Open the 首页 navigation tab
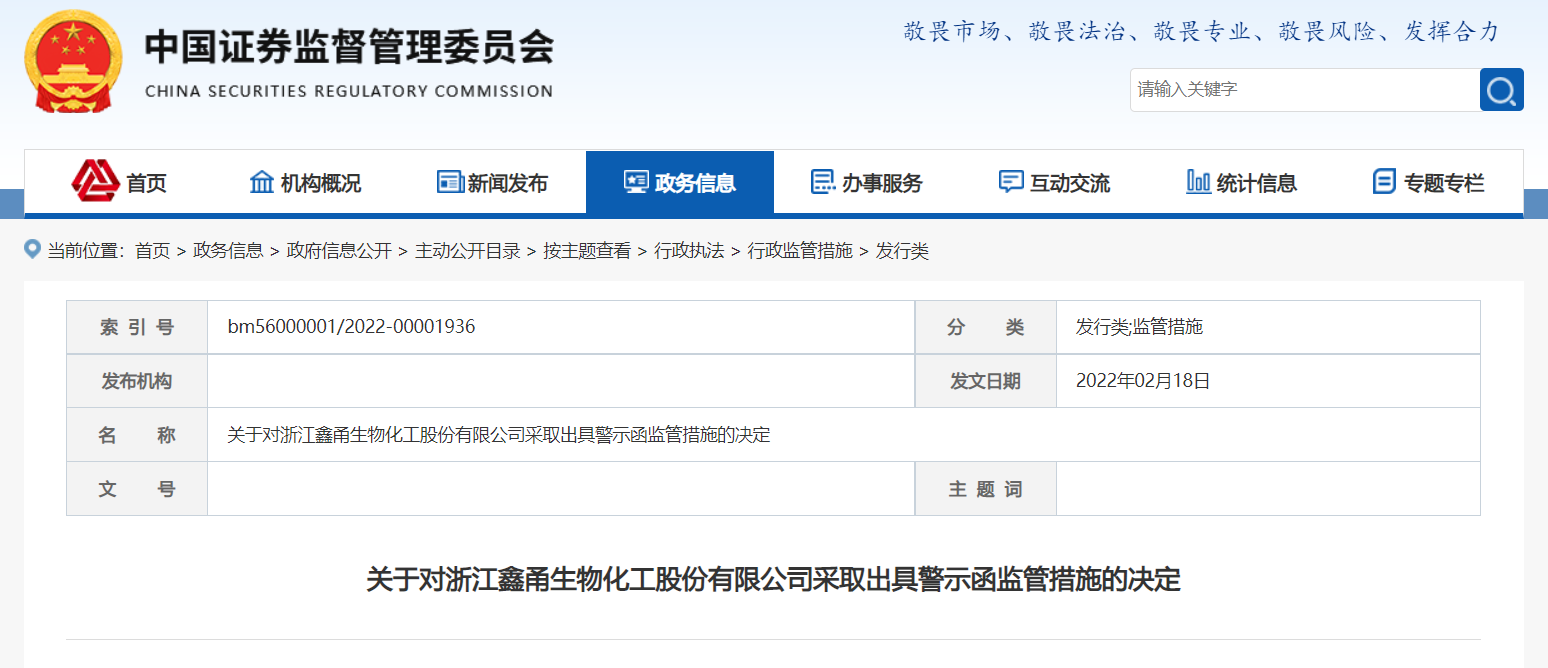1548x668 pixels. [x=118, y=182]
